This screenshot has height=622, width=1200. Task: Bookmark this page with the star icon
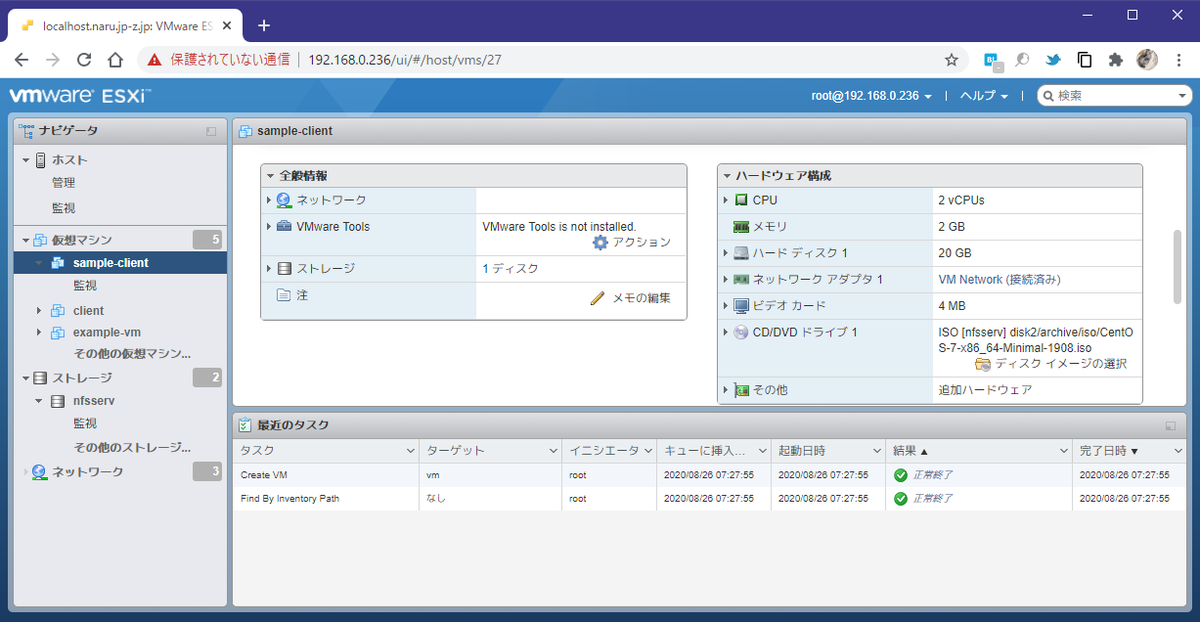point(952,60)
